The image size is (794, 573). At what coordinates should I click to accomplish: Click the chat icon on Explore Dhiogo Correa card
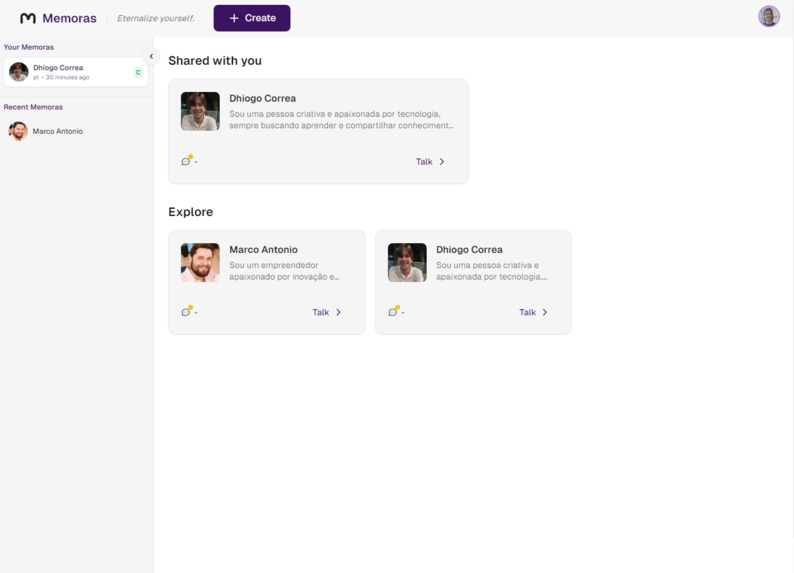tap(392, 312)
